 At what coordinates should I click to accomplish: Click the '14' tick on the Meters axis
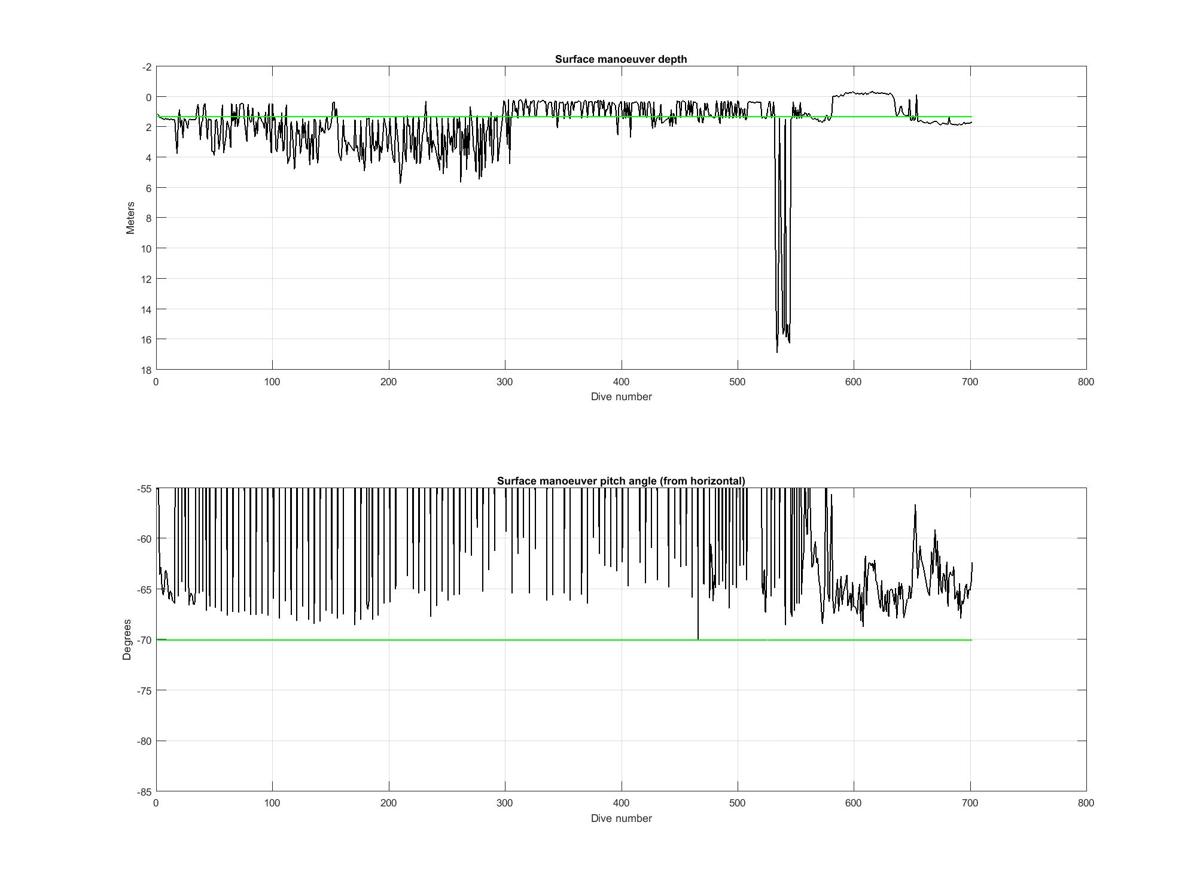coord(146,309)
